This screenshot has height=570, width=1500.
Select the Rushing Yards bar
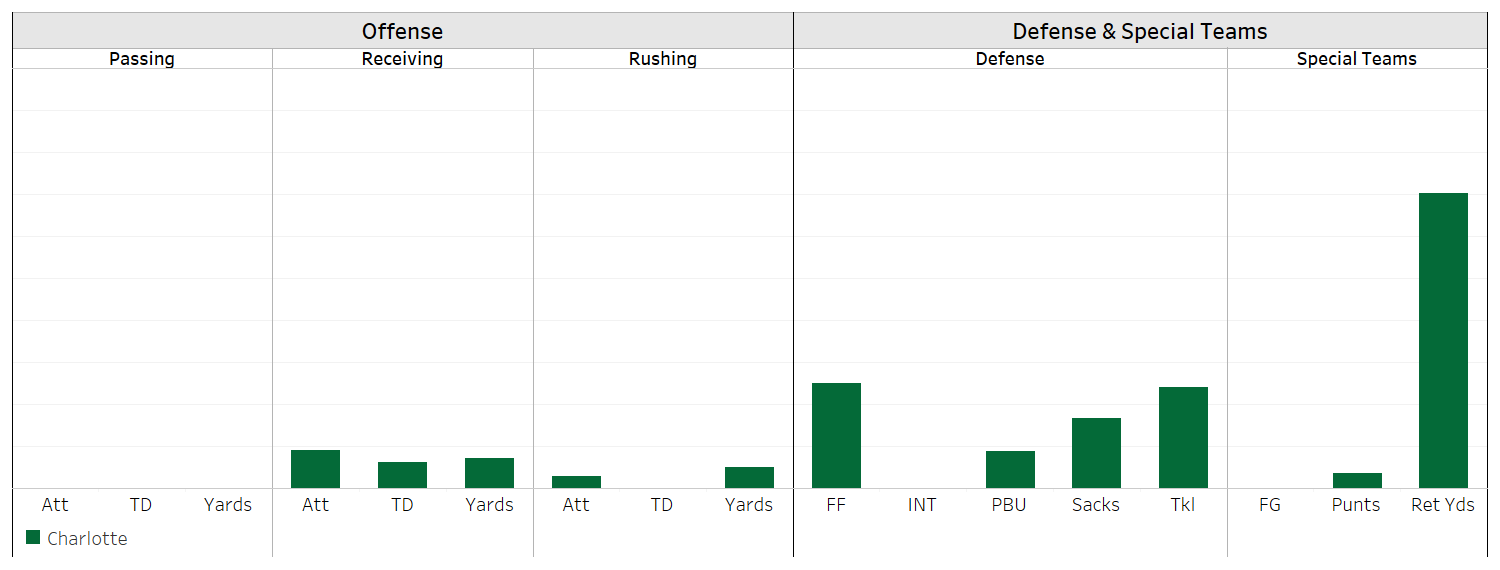pos(749,477)
